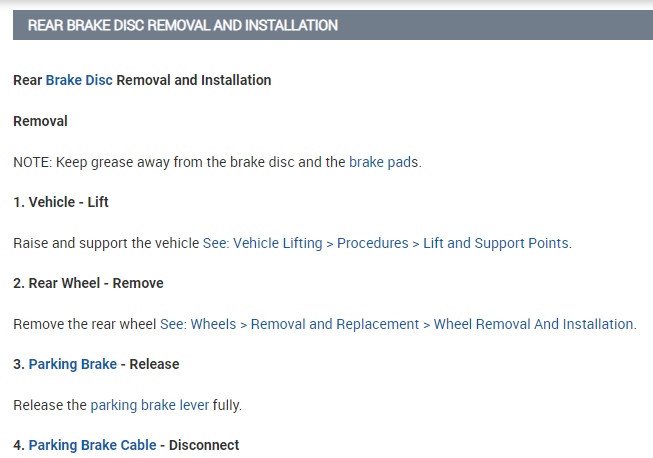Click "Removal and Installation" in the bold title
The width and height of the screenshot is (653, 458).
tap(194, 80)
